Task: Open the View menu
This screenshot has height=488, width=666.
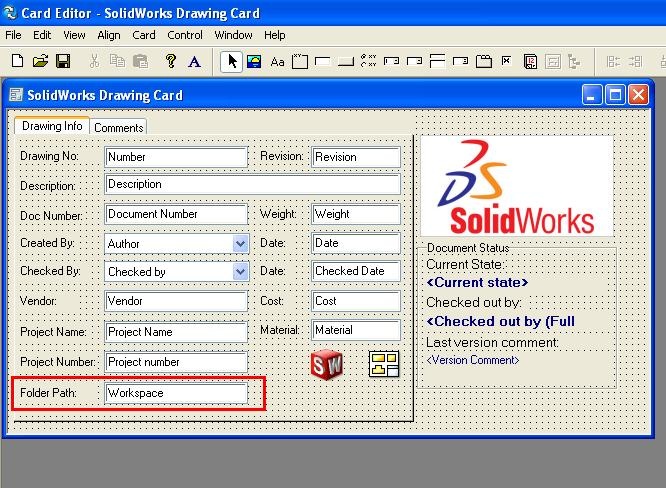Action: [74, 35]
